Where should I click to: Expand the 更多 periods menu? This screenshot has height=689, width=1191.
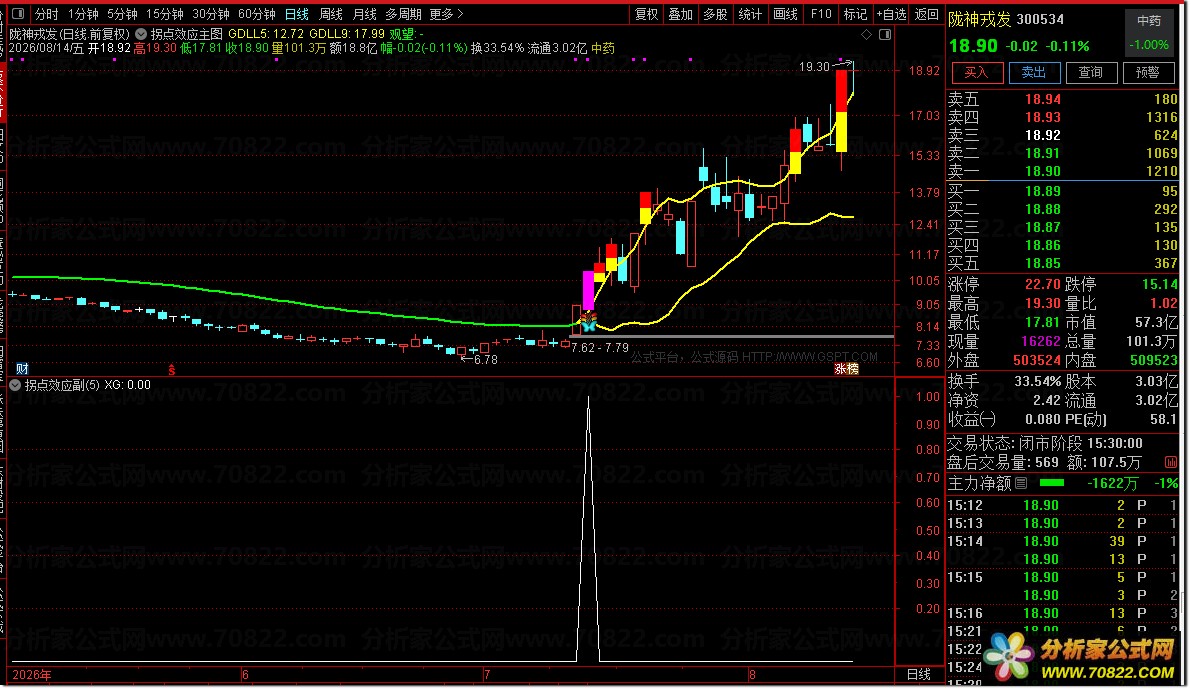tap(447, 14)
